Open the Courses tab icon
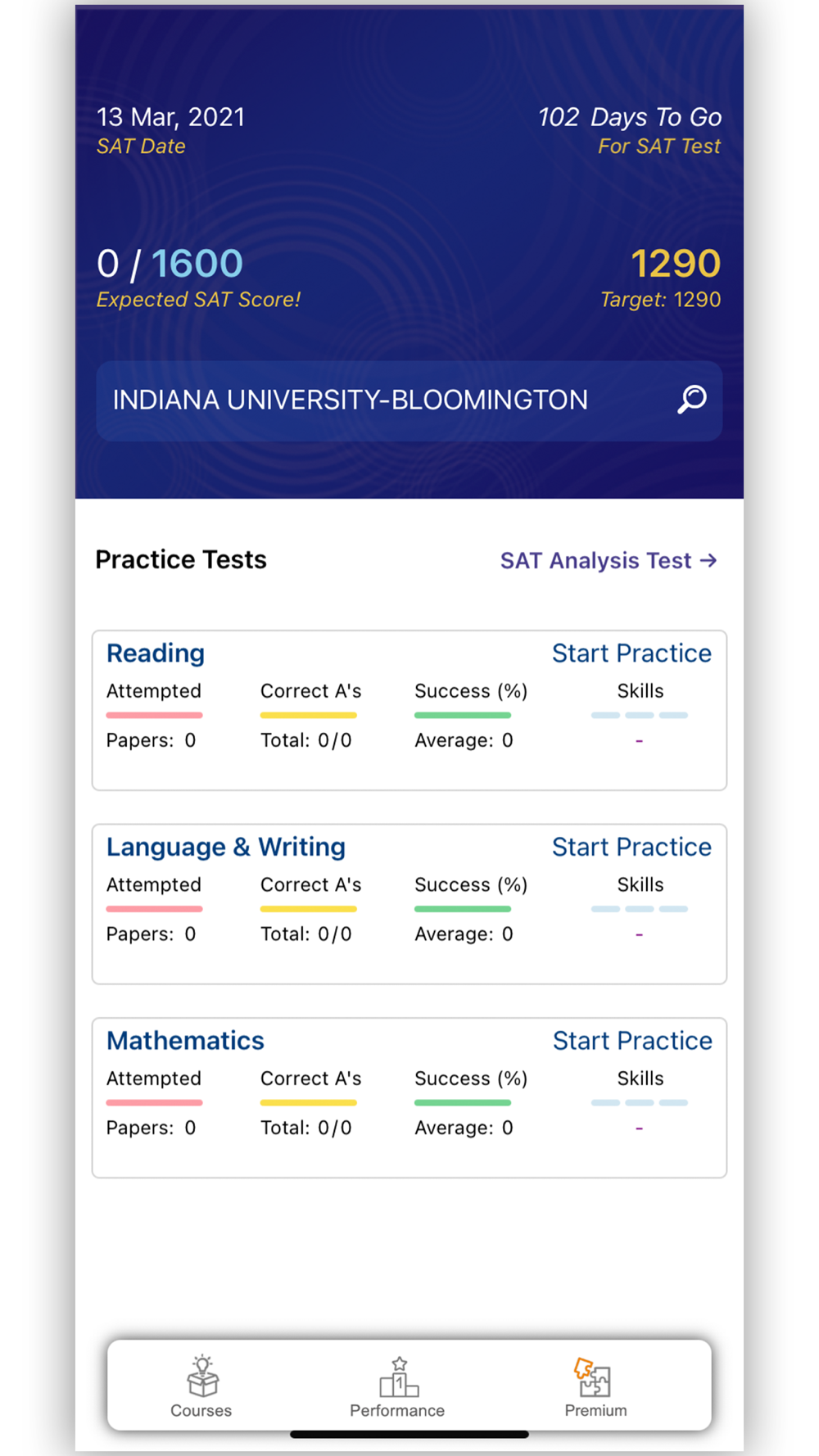Screen dimensions: 819x1456 click(x=202, y=1376)
